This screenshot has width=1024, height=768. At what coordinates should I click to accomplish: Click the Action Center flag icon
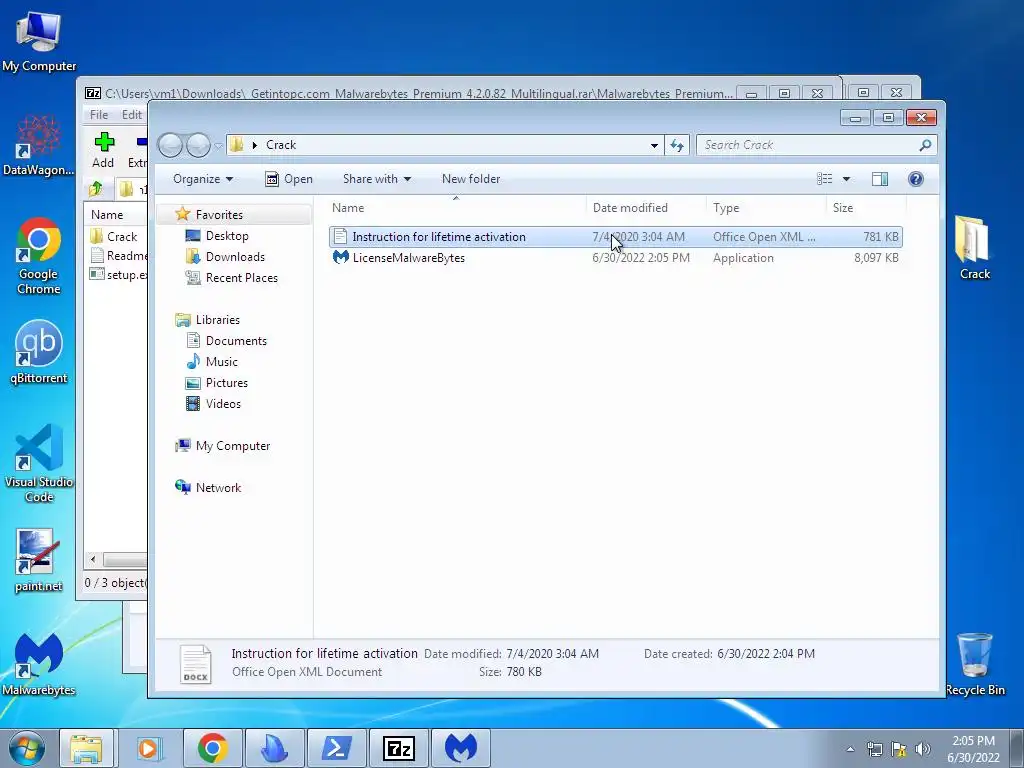click(899, 749)
